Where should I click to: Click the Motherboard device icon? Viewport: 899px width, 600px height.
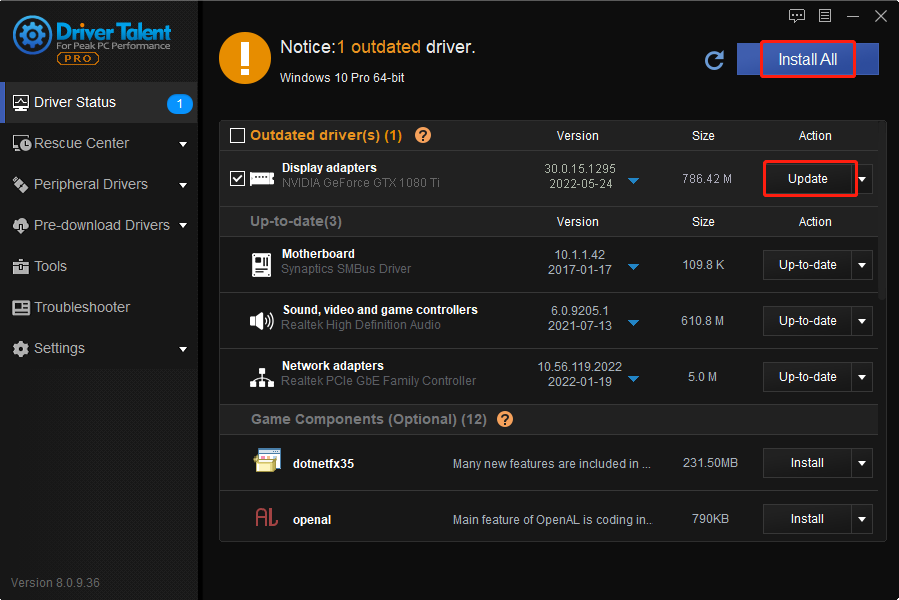[261, 264]
